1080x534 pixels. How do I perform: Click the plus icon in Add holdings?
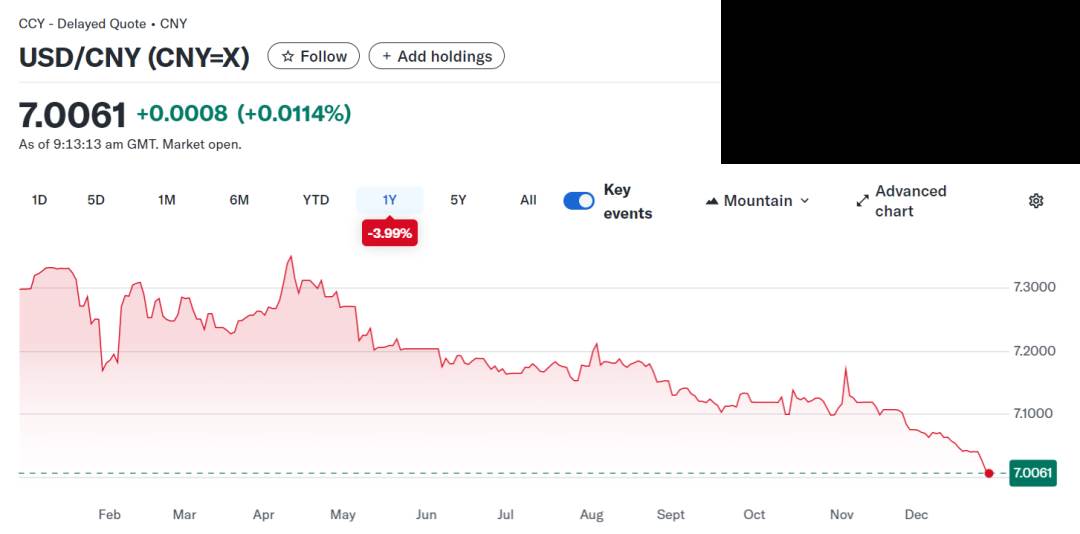[387, 57]
